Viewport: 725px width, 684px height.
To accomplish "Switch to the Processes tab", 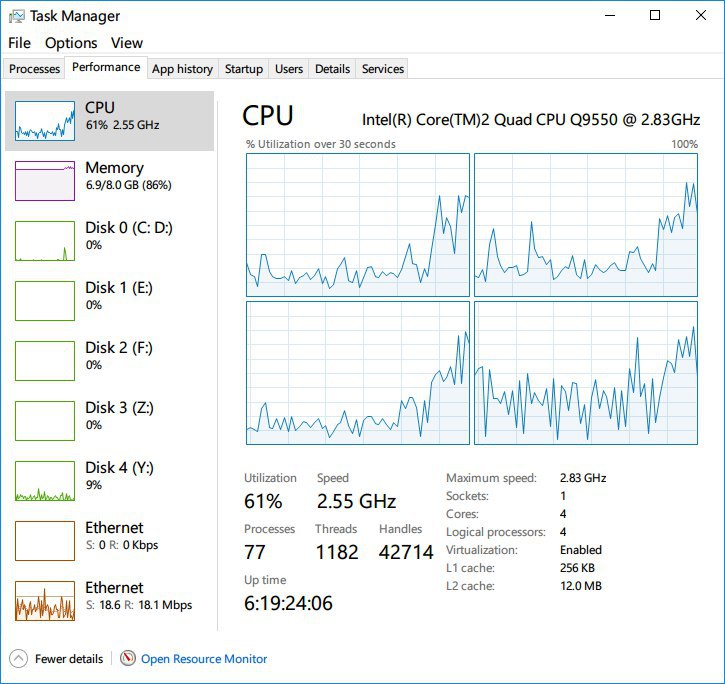I will [x=35, y=69].
